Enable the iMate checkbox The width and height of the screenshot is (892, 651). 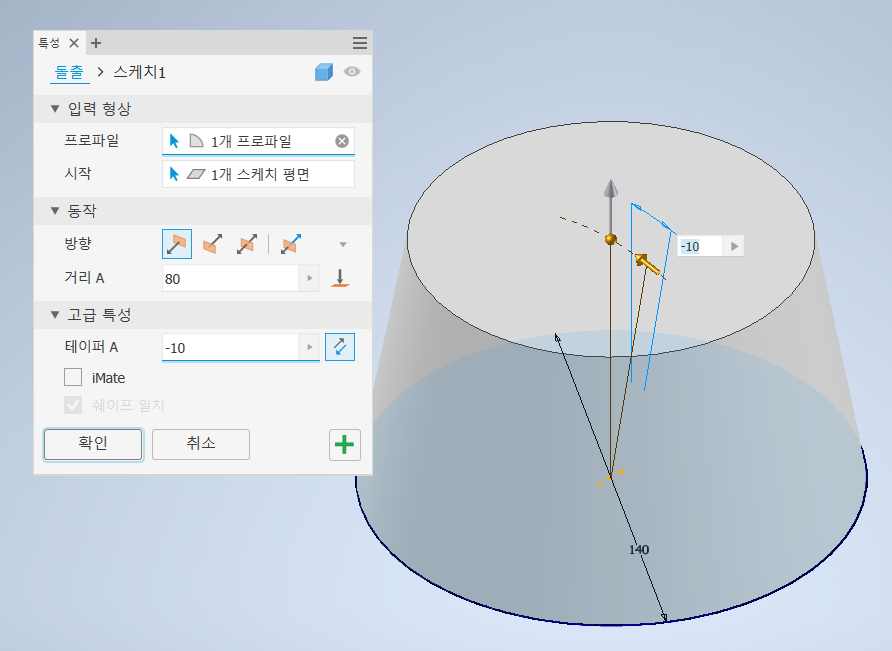tap(73, 377)
